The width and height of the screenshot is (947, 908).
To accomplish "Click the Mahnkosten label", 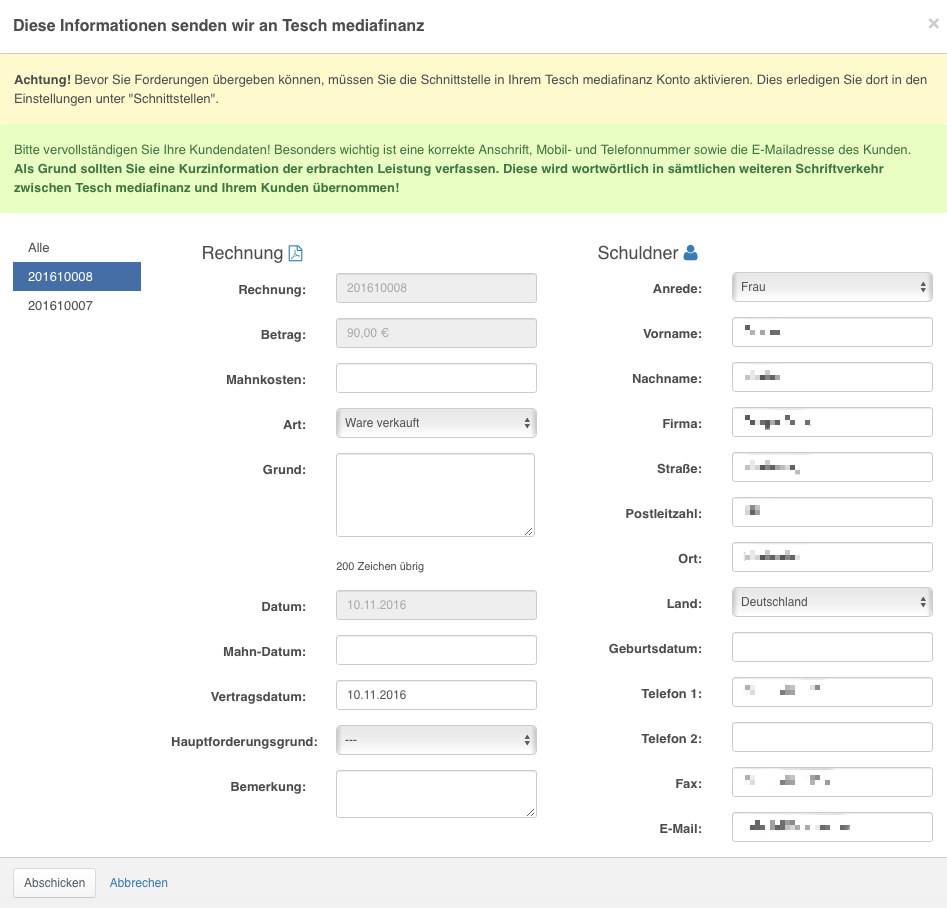I will [266, 379].
